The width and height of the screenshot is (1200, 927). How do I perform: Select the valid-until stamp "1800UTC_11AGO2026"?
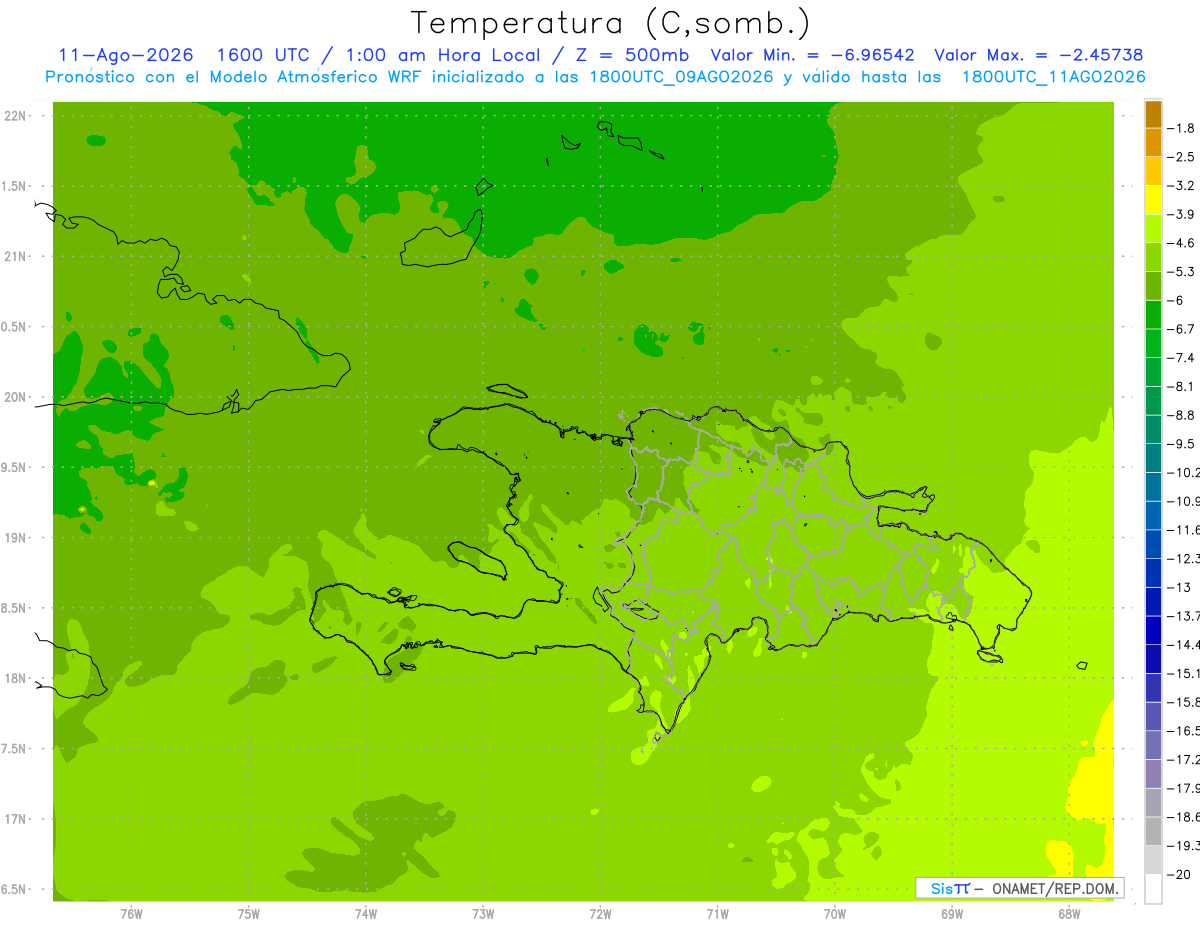coord(1053,77)
